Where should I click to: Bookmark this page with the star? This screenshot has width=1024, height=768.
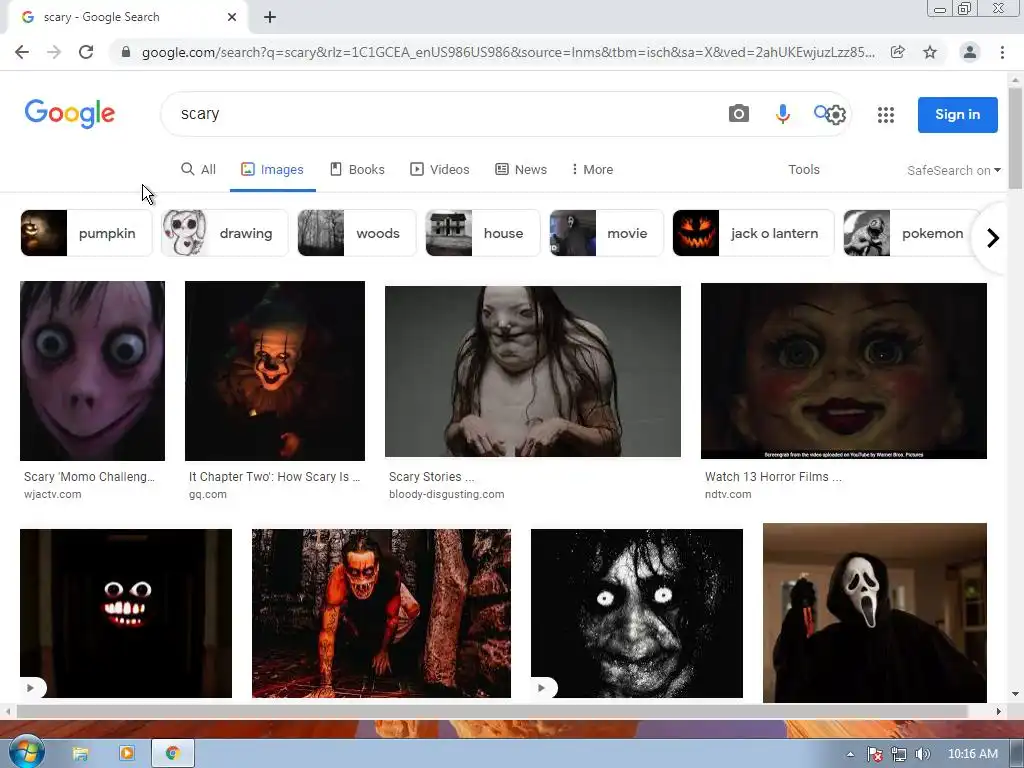point(930,52)
